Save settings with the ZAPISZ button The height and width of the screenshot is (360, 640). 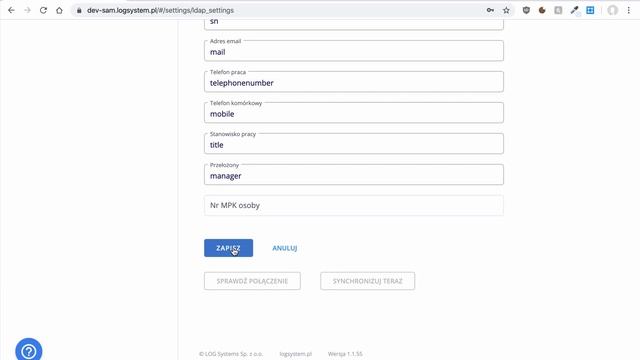click(229, 248)
